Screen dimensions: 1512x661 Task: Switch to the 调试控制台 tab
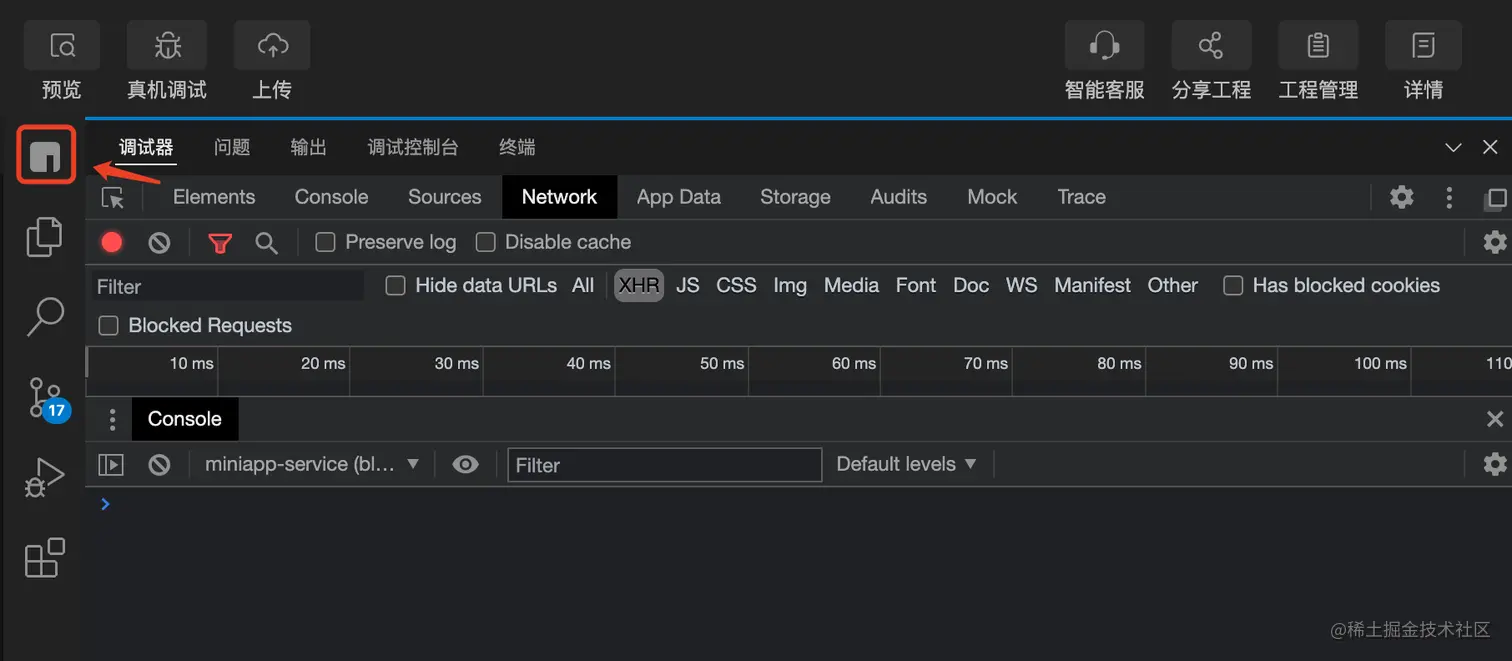tap(413, 147)
